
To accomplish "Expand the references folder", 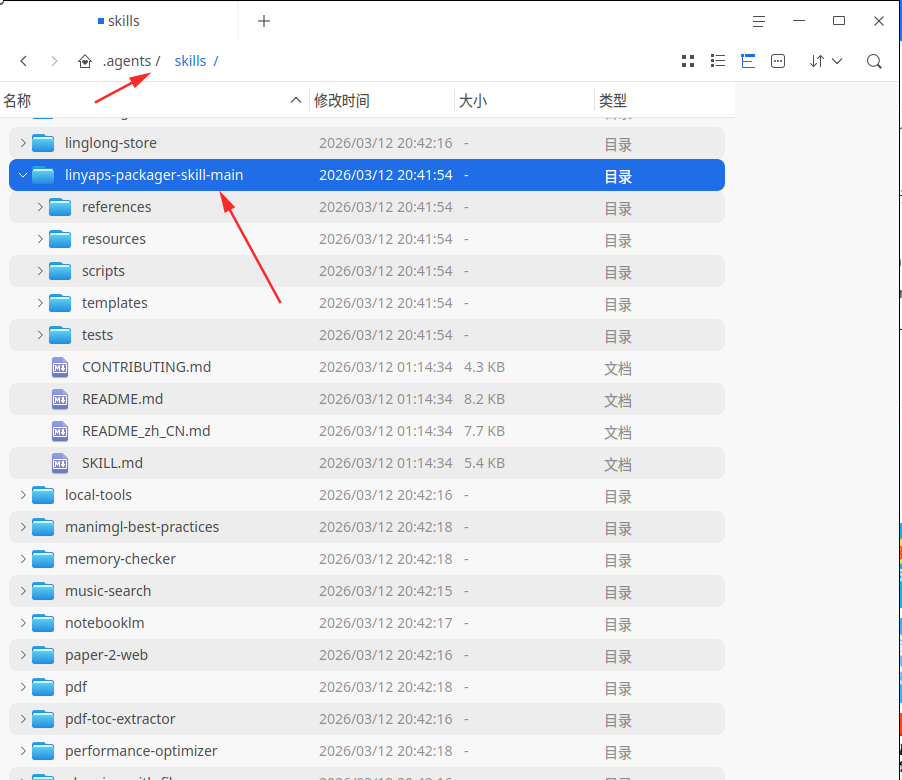I will (x=40, y=207).
